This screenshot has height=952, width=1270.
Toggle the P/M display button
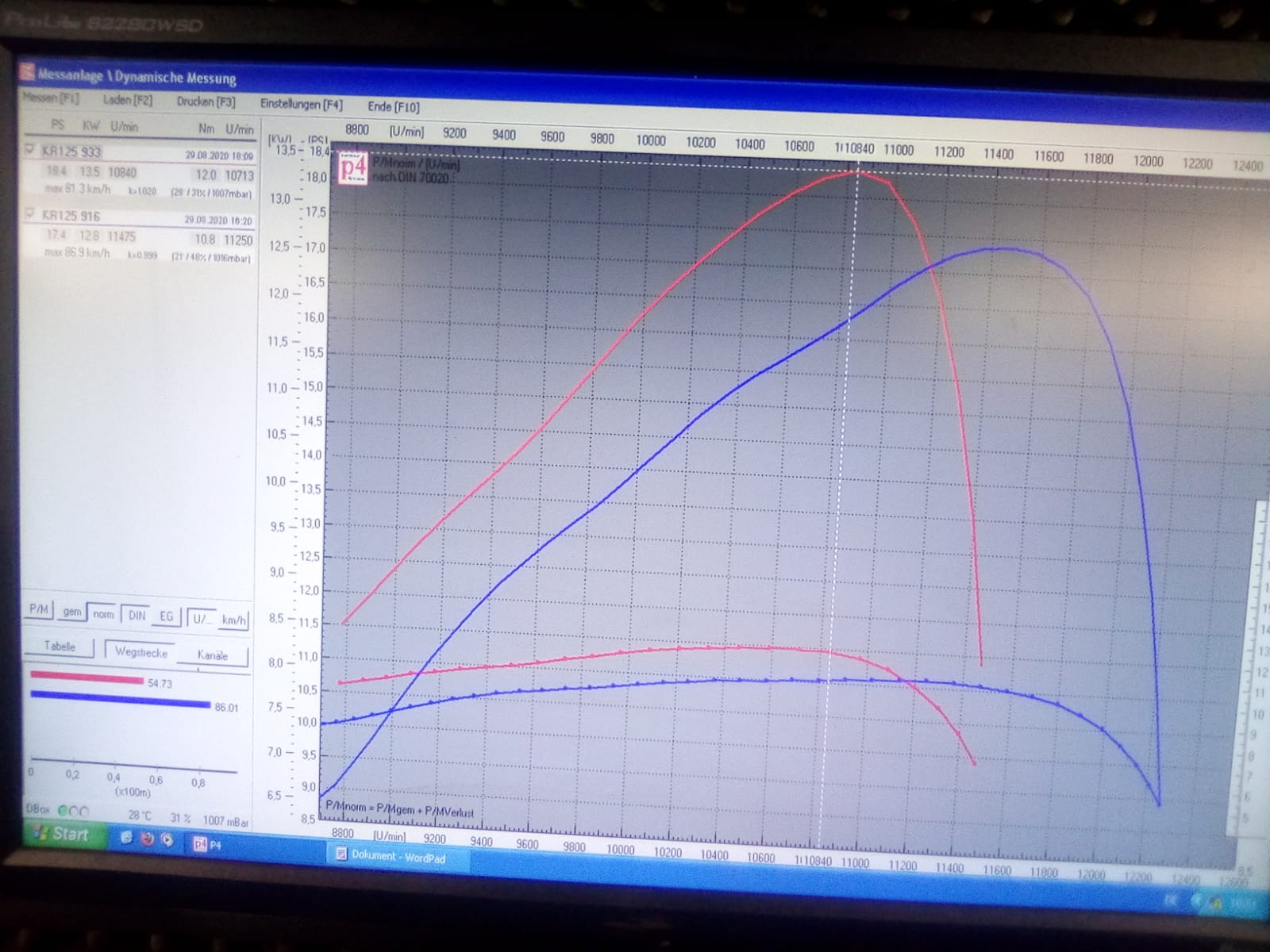39,609
